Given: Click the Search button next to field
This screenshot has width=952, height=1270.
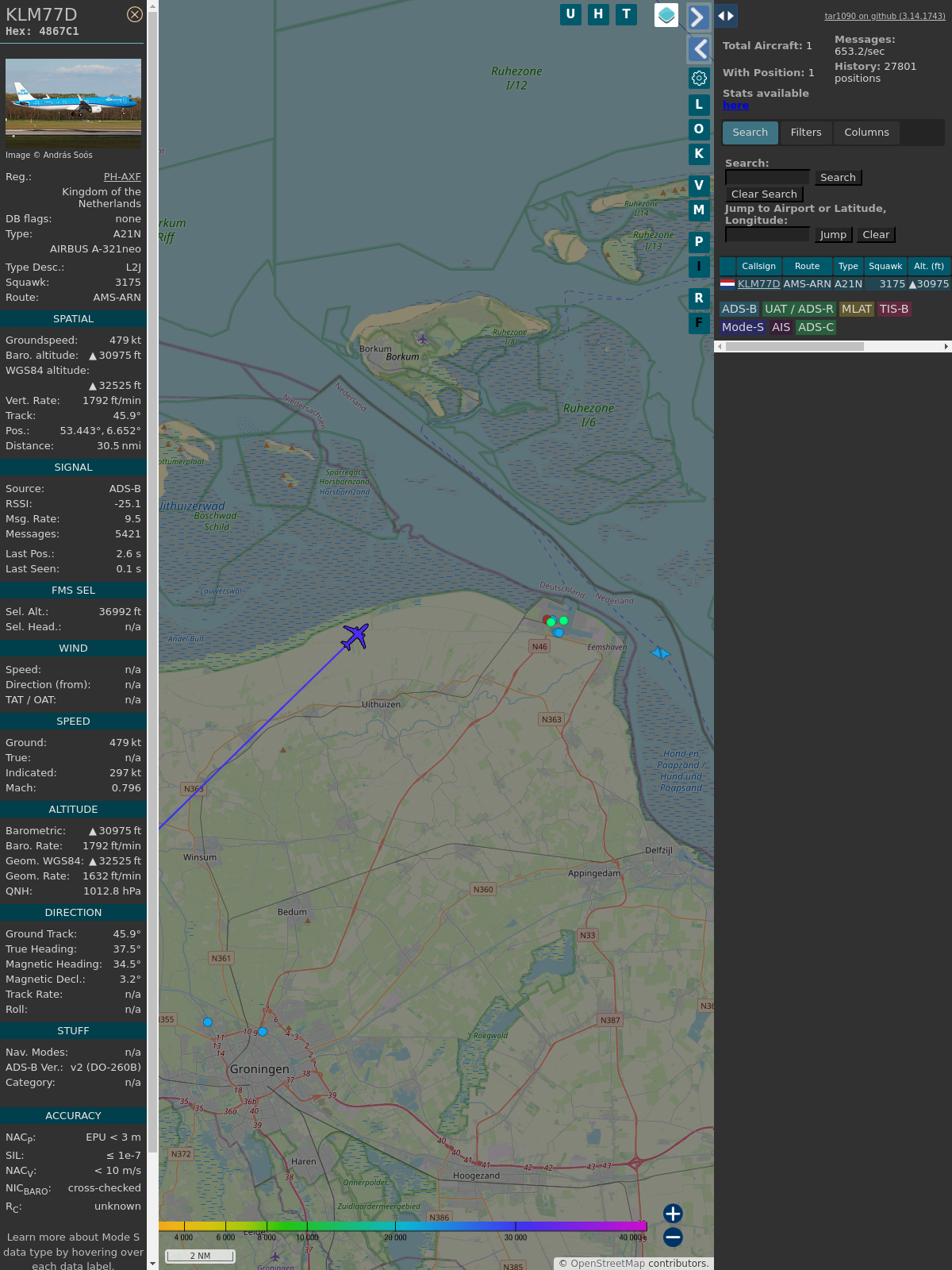Looking at the screenshot, I should pyautogui.click(x=838, y=178).
